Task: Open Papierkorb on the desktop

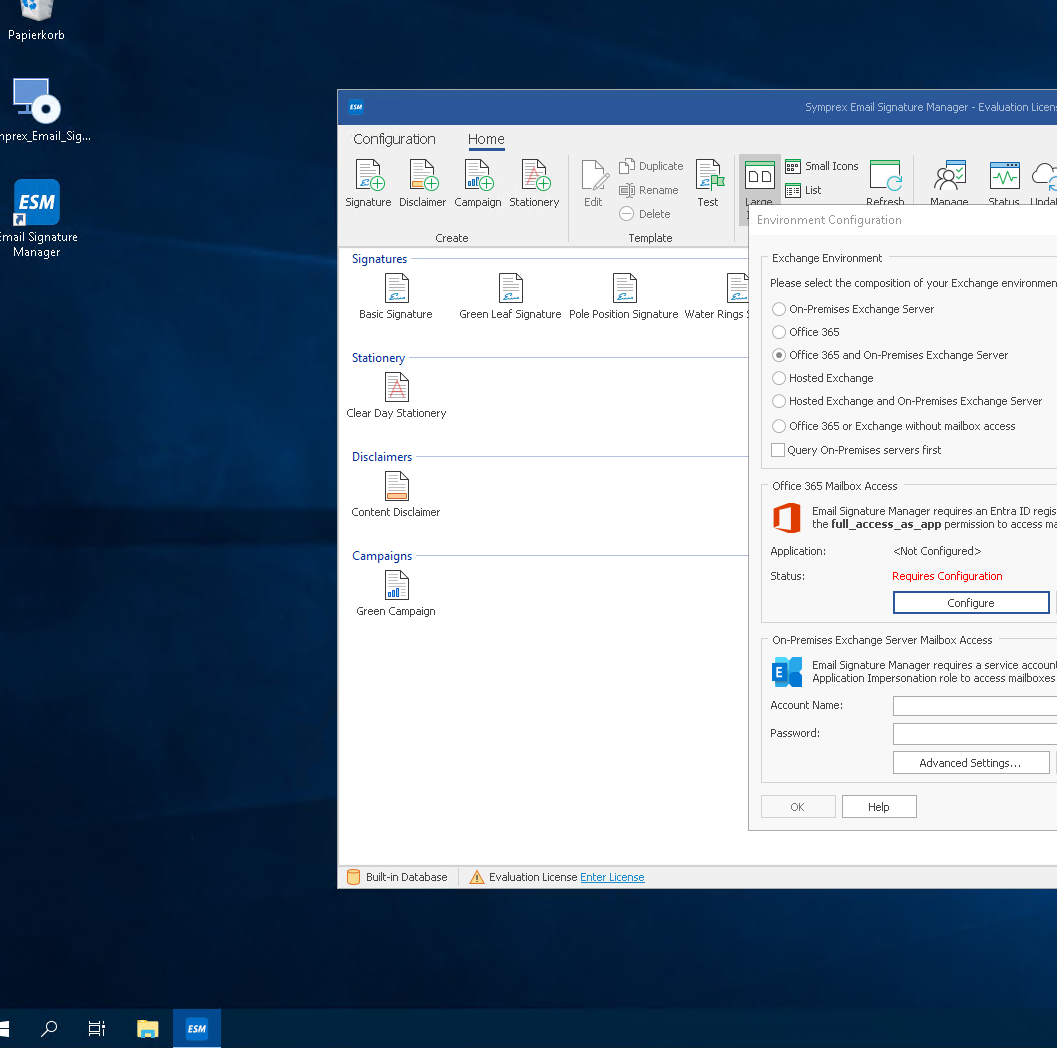Action: pos(36,20)
